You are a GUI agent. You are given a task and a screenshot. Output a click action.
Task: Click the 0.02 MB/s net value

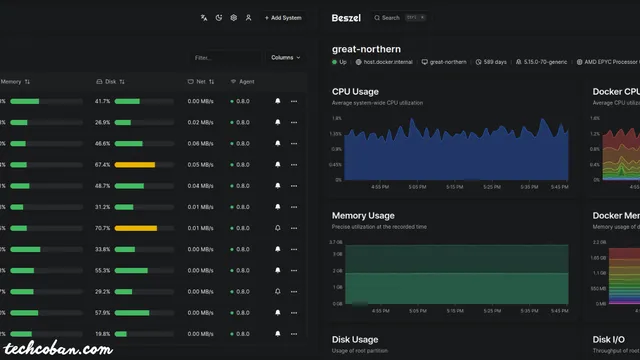pos(200,122)
